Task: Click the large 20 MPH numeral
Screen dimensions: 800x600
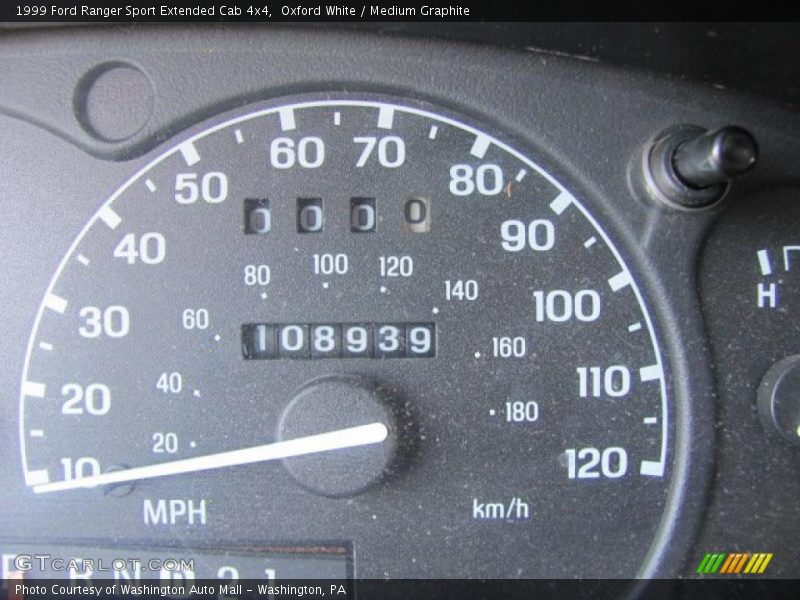Action: (86, 399)
